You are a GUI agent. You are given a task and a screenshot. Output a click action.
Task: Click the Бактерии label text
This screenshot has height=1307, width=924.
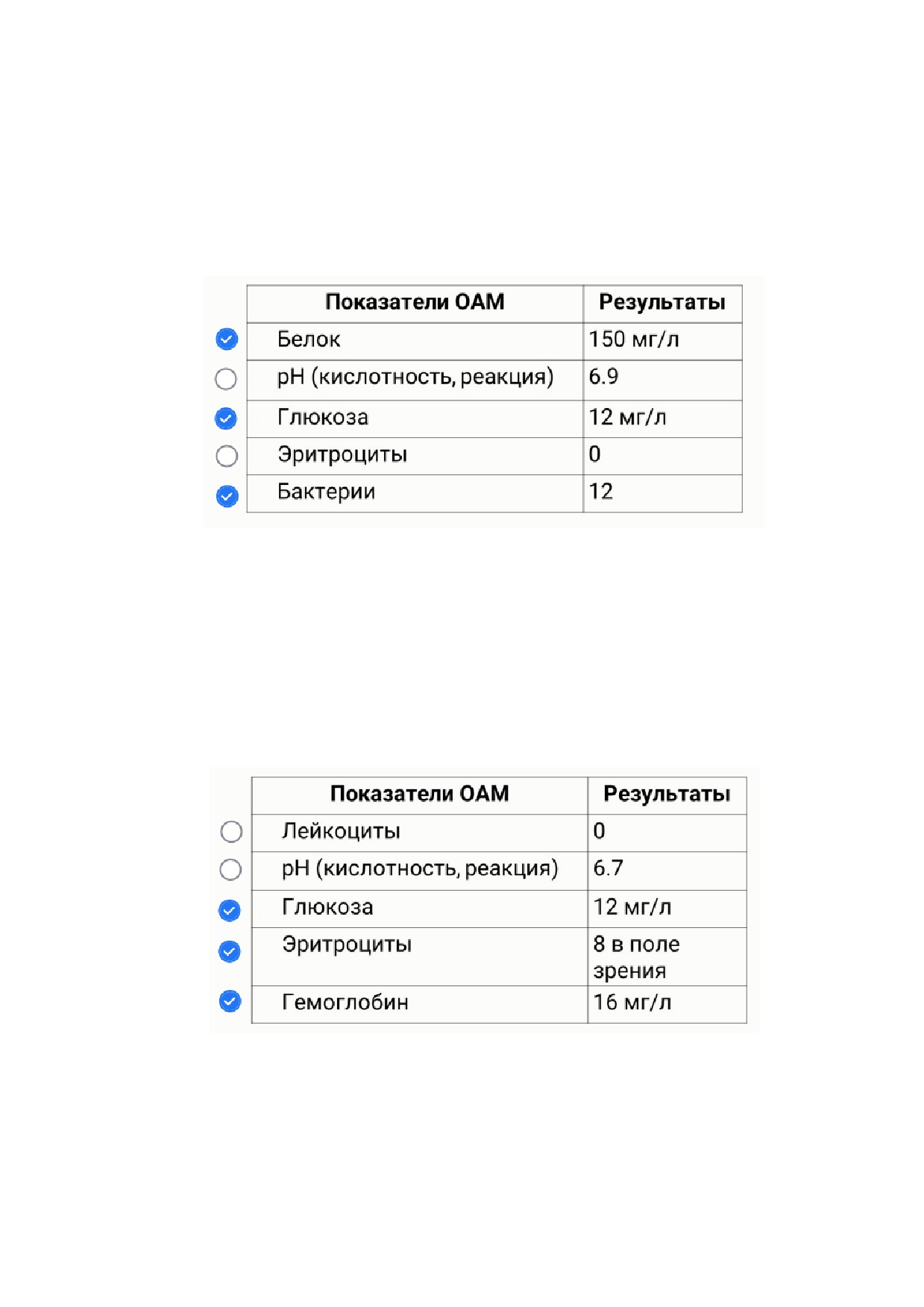pos(326,492)
